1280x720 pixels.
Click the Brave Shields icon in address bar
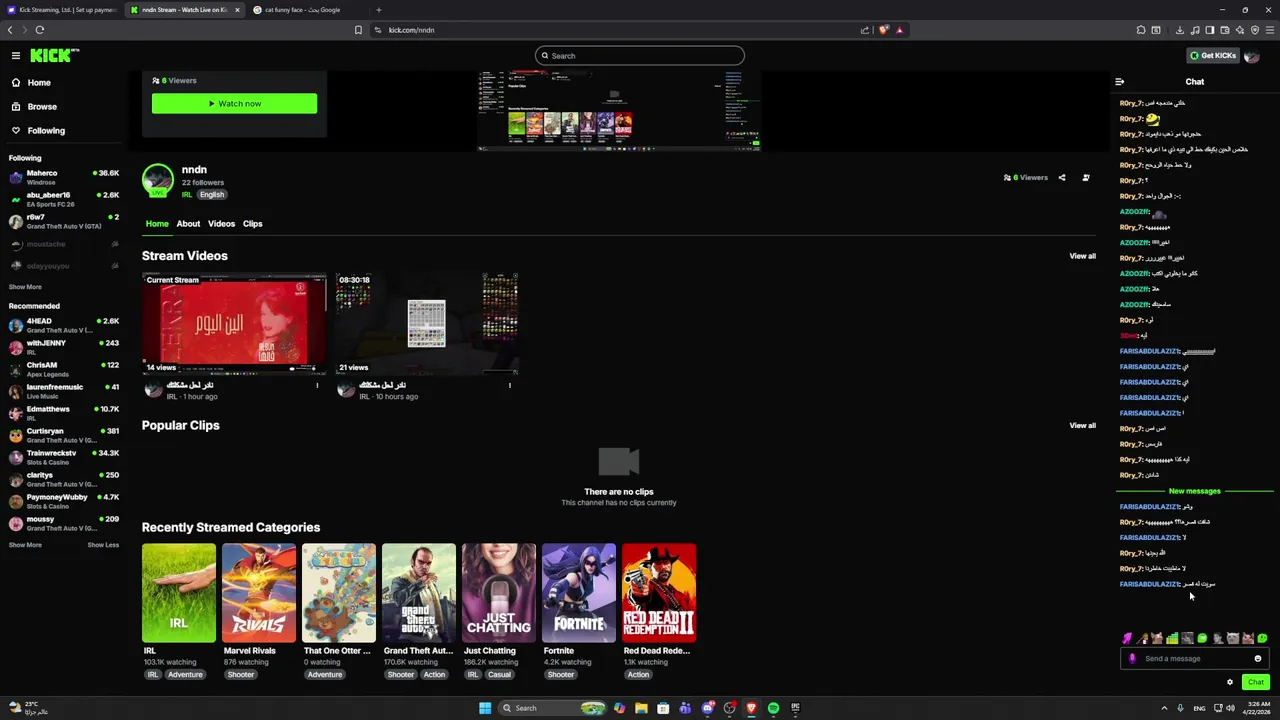pyautogui.click(x=883, y=30)
